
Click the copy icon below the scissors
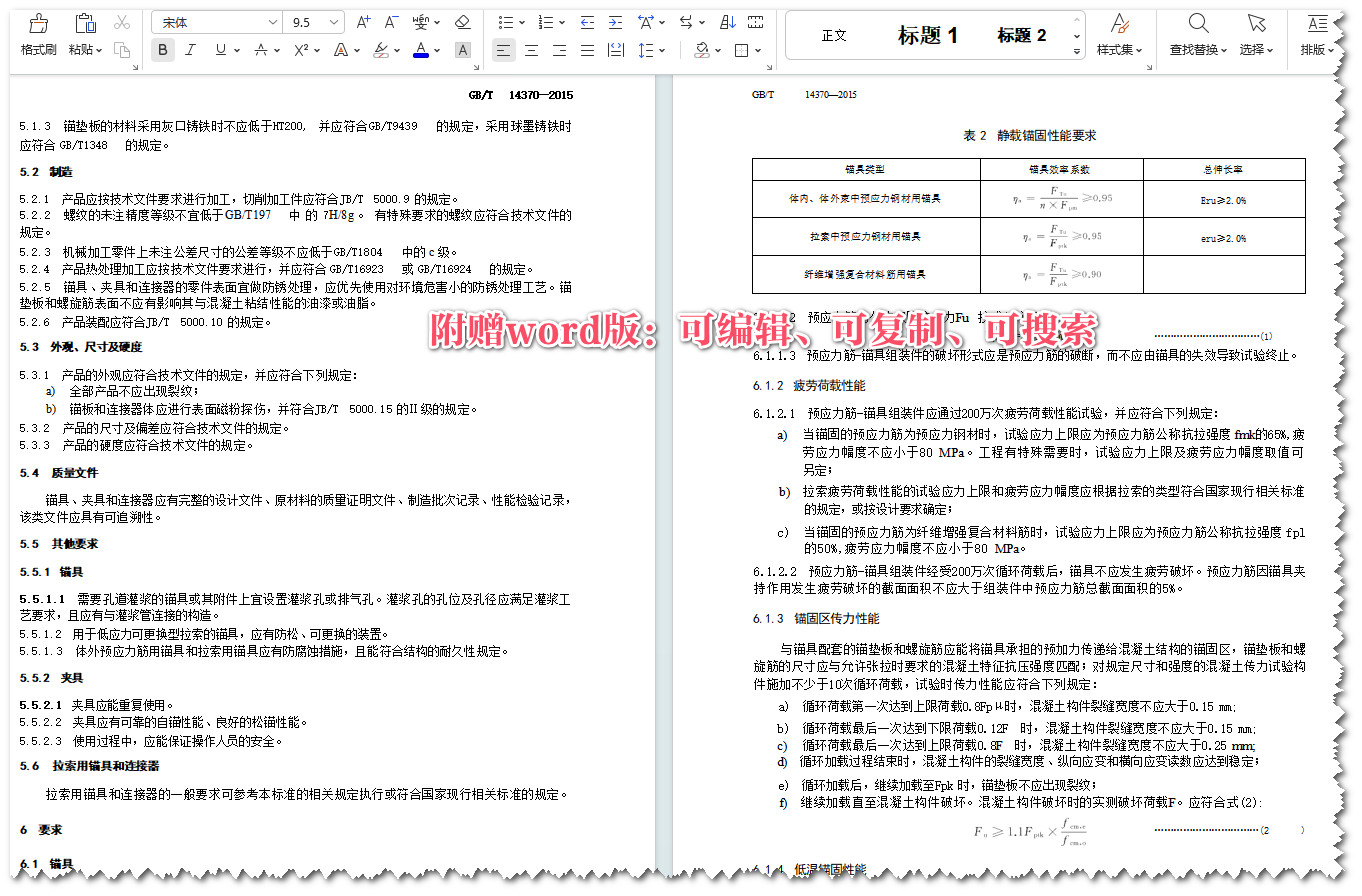point(122,51)
